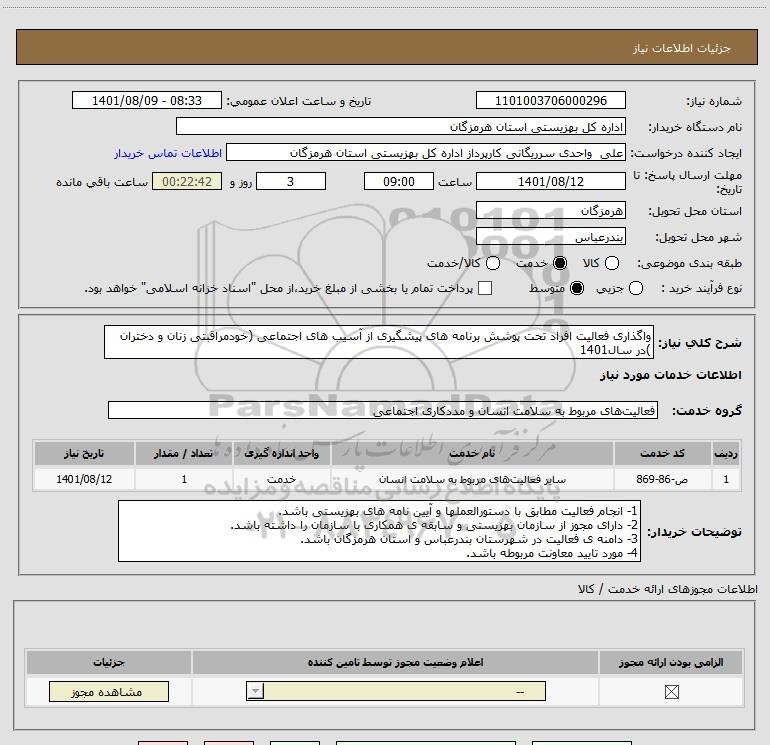The width and height of the screenshot is (770, 745).
Task: Select the کالا/خدمت radio button
Action: [493, 263]
